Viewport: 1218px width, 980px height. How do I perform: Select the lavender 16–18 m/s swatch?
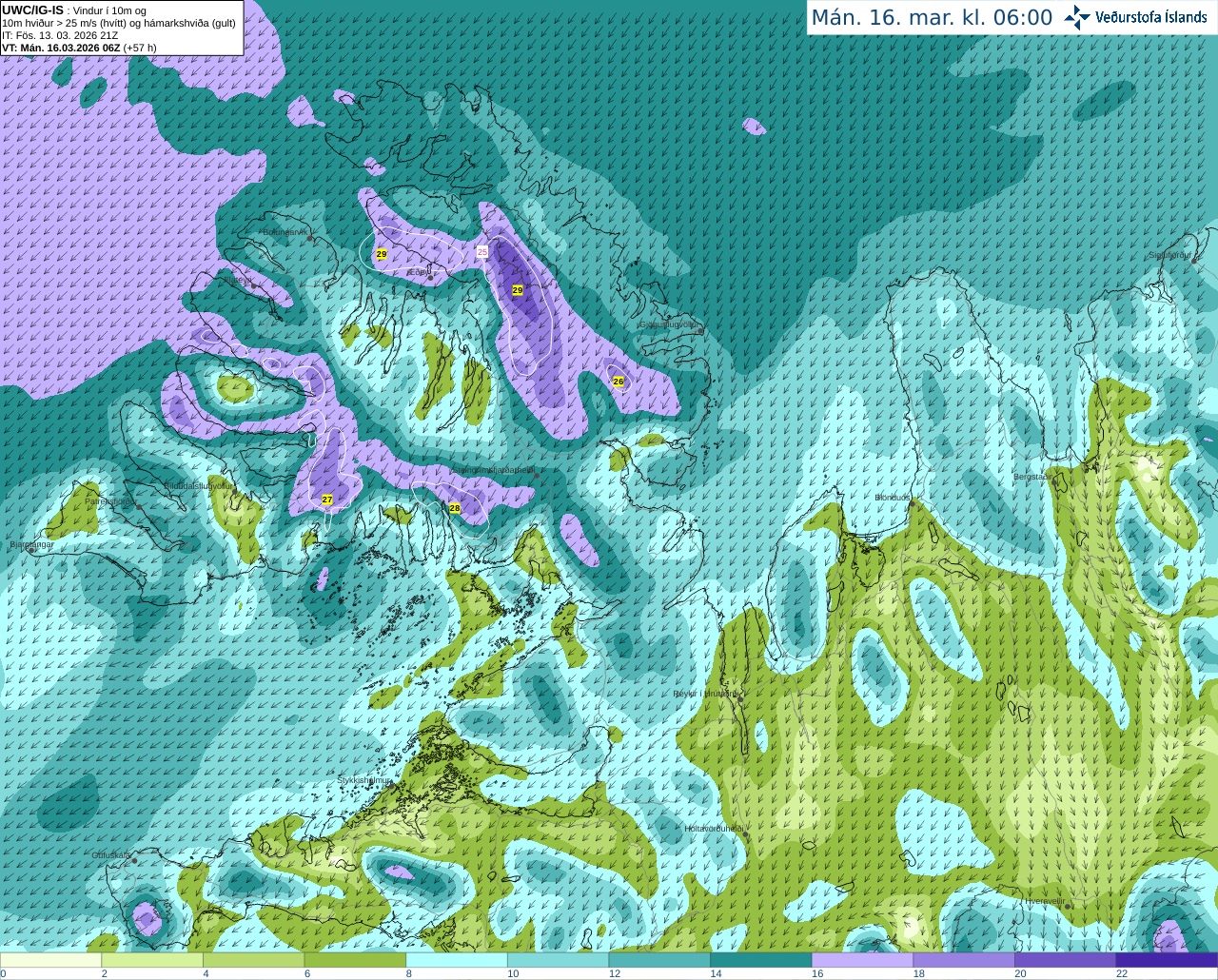coord(862,960)
